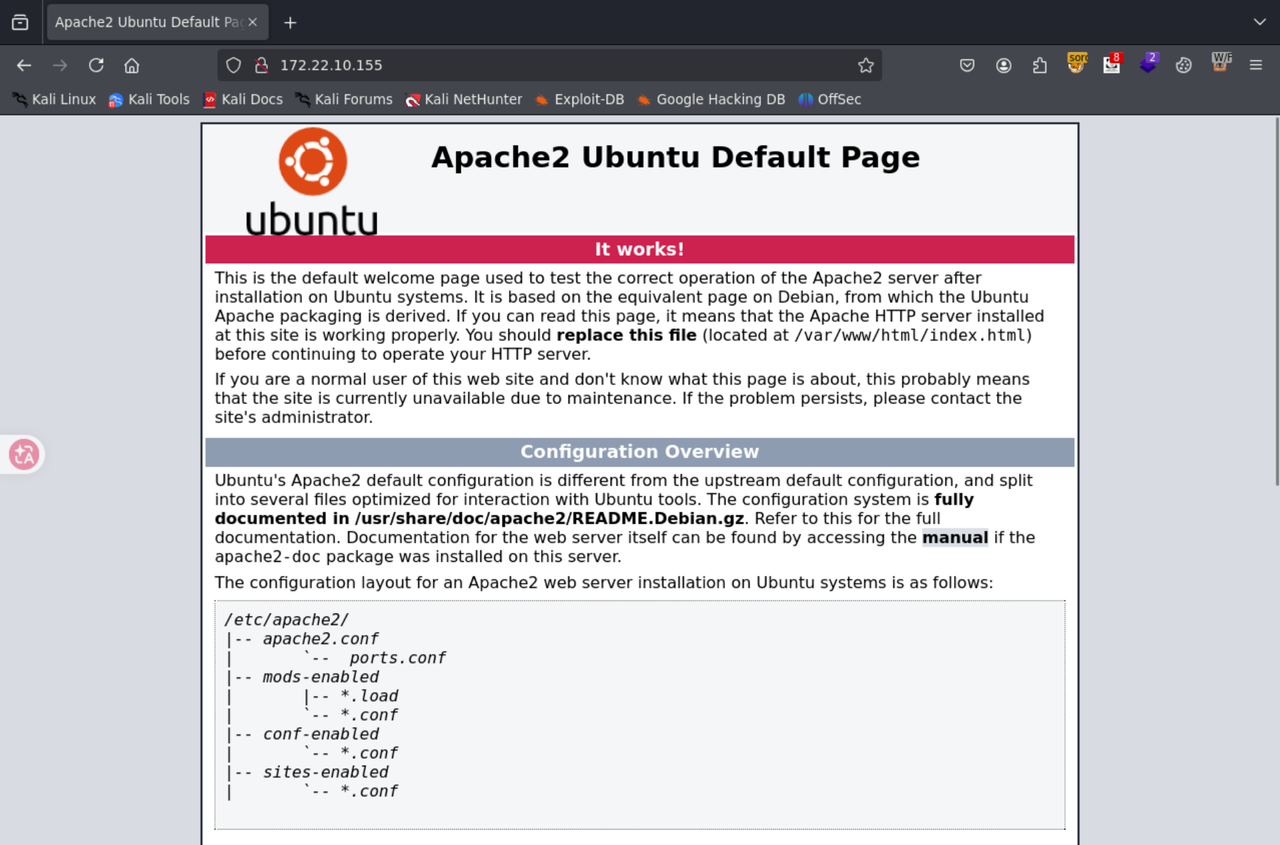Image resolution: width=1280 pixels, height=845 pixels.
Task: Open the OffSec bookmark
Action: (x=829, y=99)
